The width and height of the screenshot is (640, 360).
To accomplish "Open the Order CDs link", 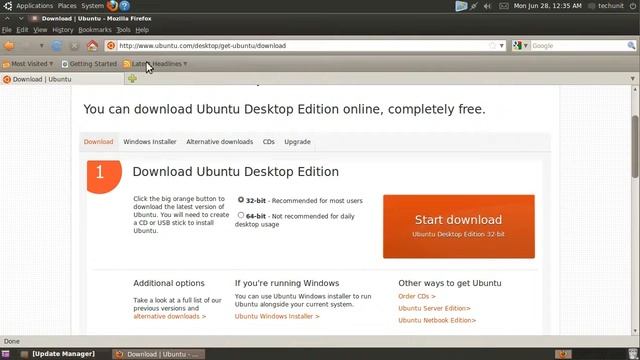I will click(417, 296).
